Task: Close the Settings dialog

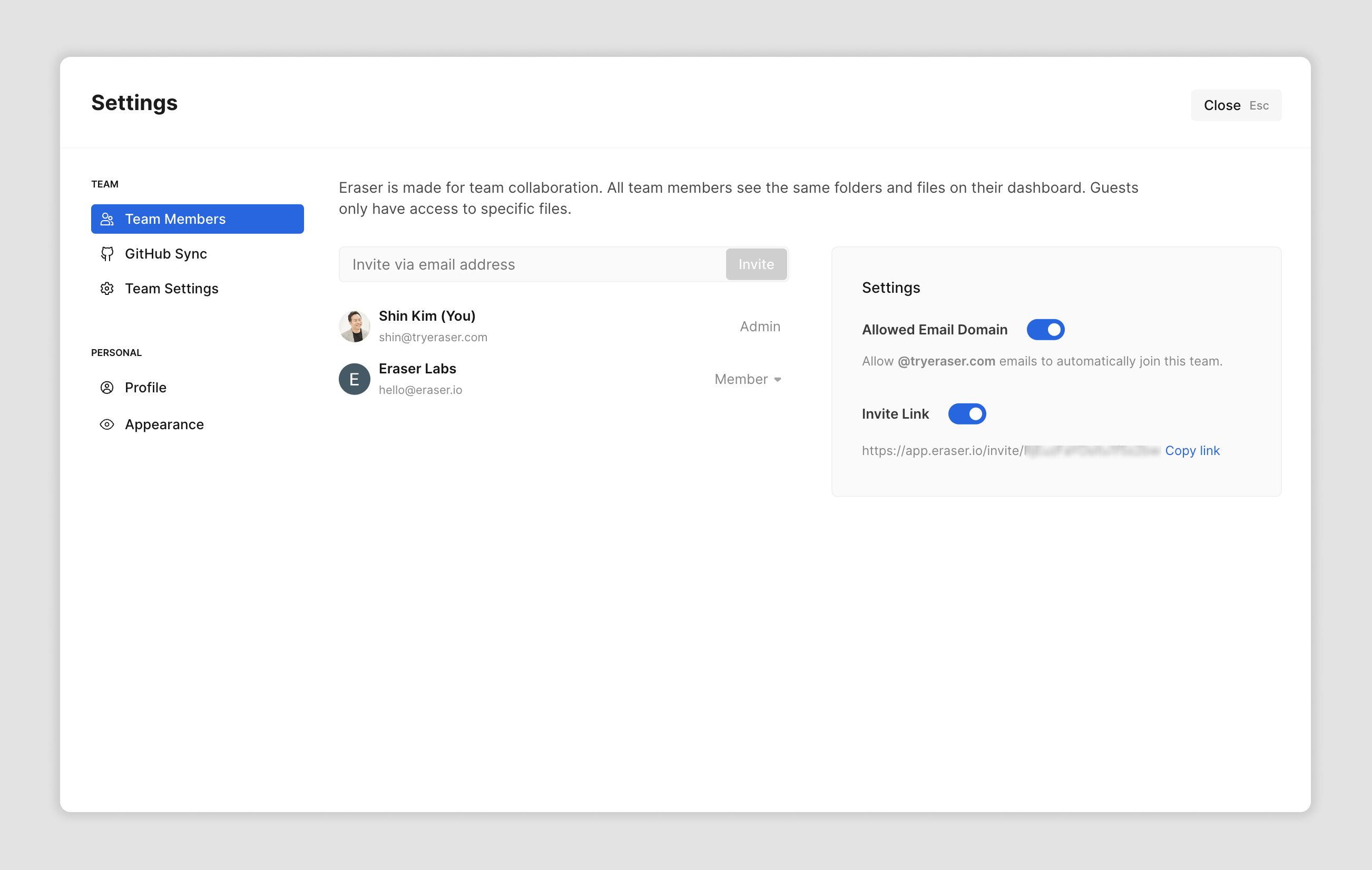Action: (x=1235, y=105)
